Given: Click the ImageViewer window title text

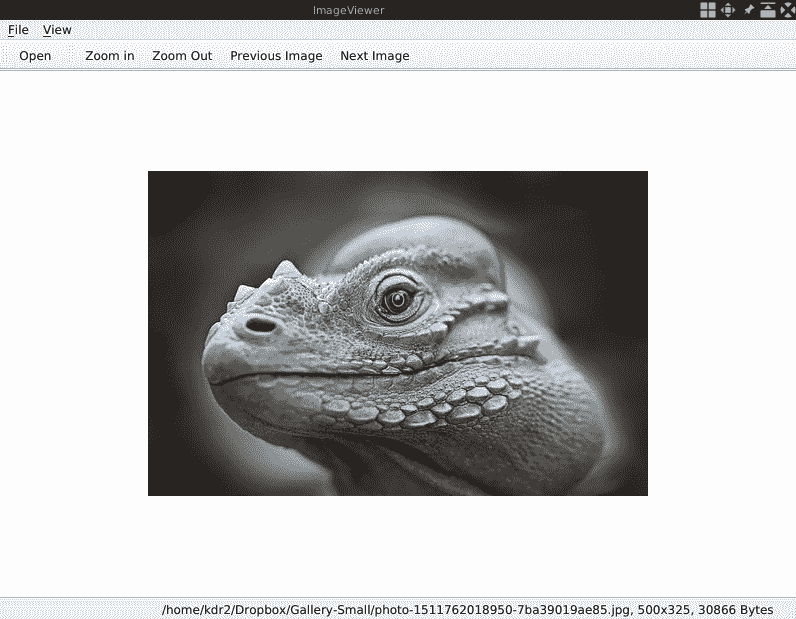Looking at the screenshot, I should tap(348, 10).
